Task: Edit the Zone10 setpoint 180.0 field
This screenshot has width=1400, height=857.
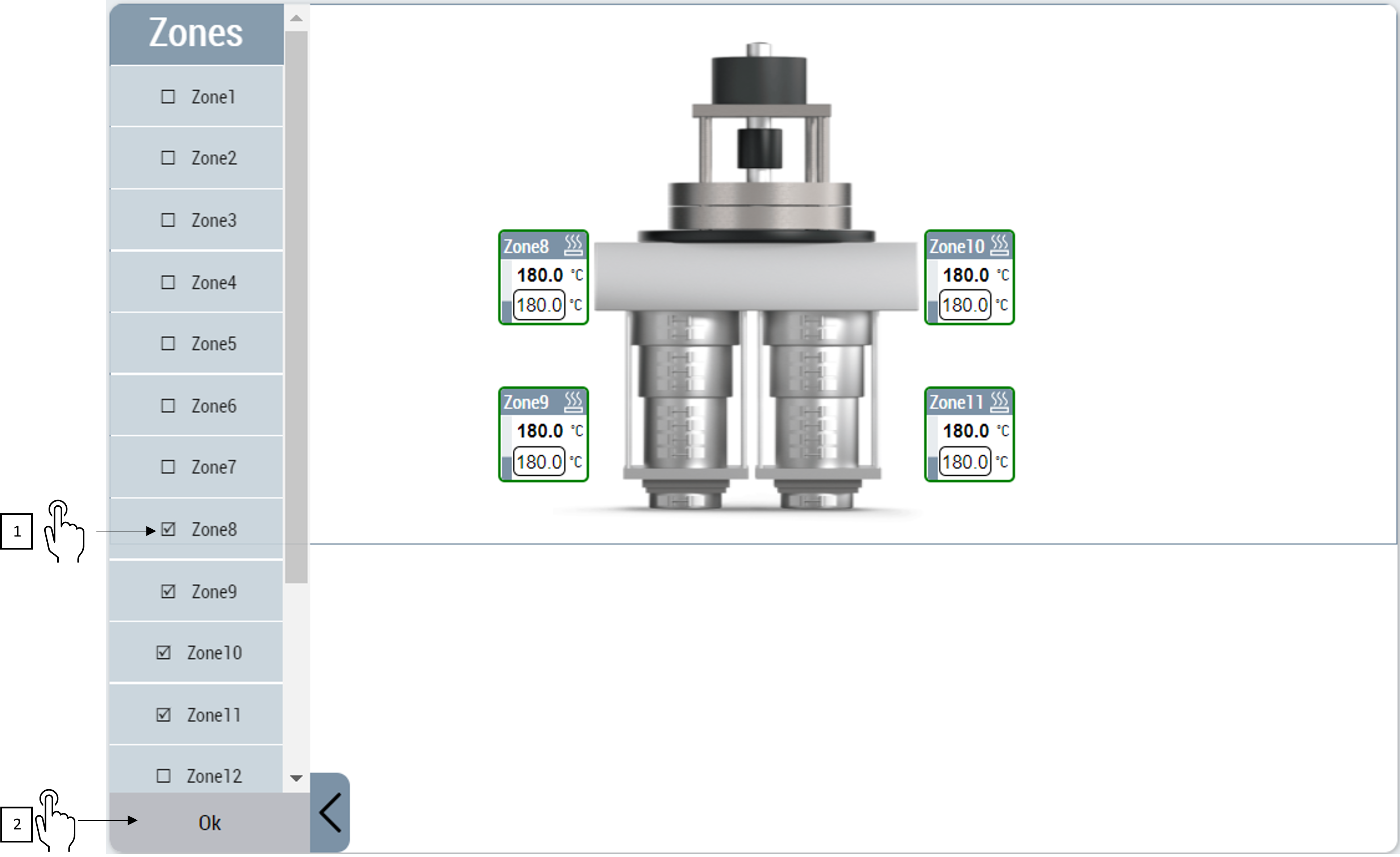Action: (965, 305)
